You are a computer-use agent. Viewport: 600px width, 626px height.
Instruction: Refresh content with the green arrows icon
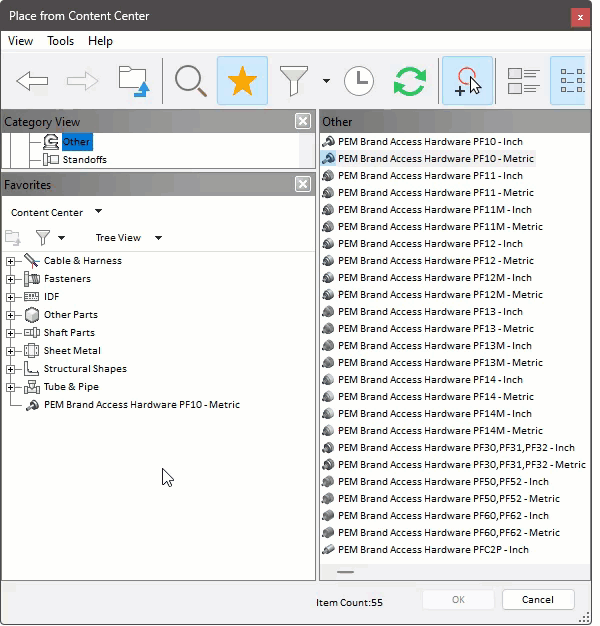click(x=410, y=81)
